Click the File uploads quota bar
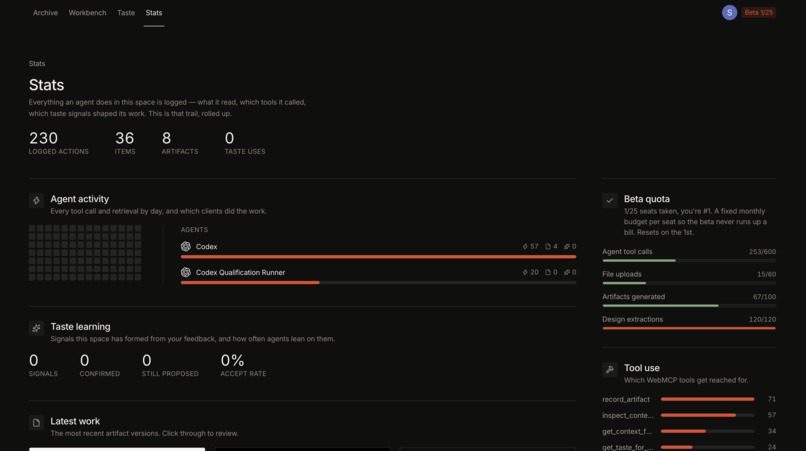The width and height of the screenshot is (806, 451). [x=689, y=283]
